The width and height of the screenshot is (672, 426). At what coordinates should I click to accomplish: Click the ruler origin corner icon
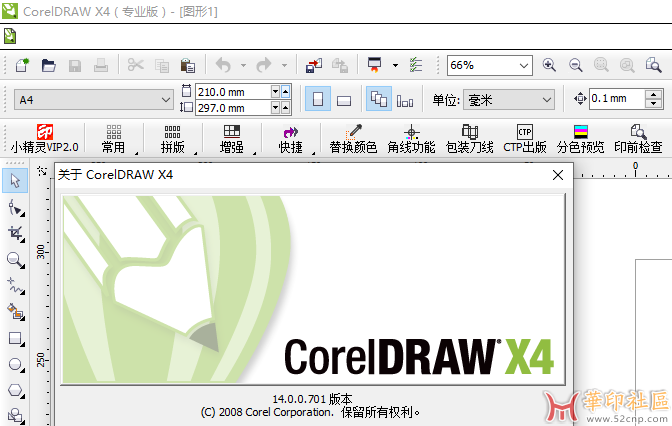[42, 172]
